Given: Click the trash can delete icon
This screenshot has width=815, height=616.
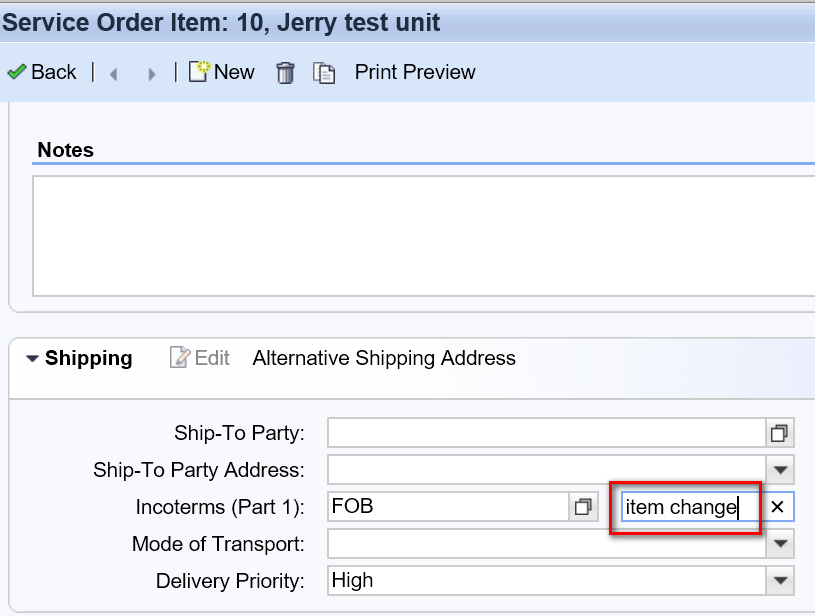Looking at the screenshot, I should 285,73.
